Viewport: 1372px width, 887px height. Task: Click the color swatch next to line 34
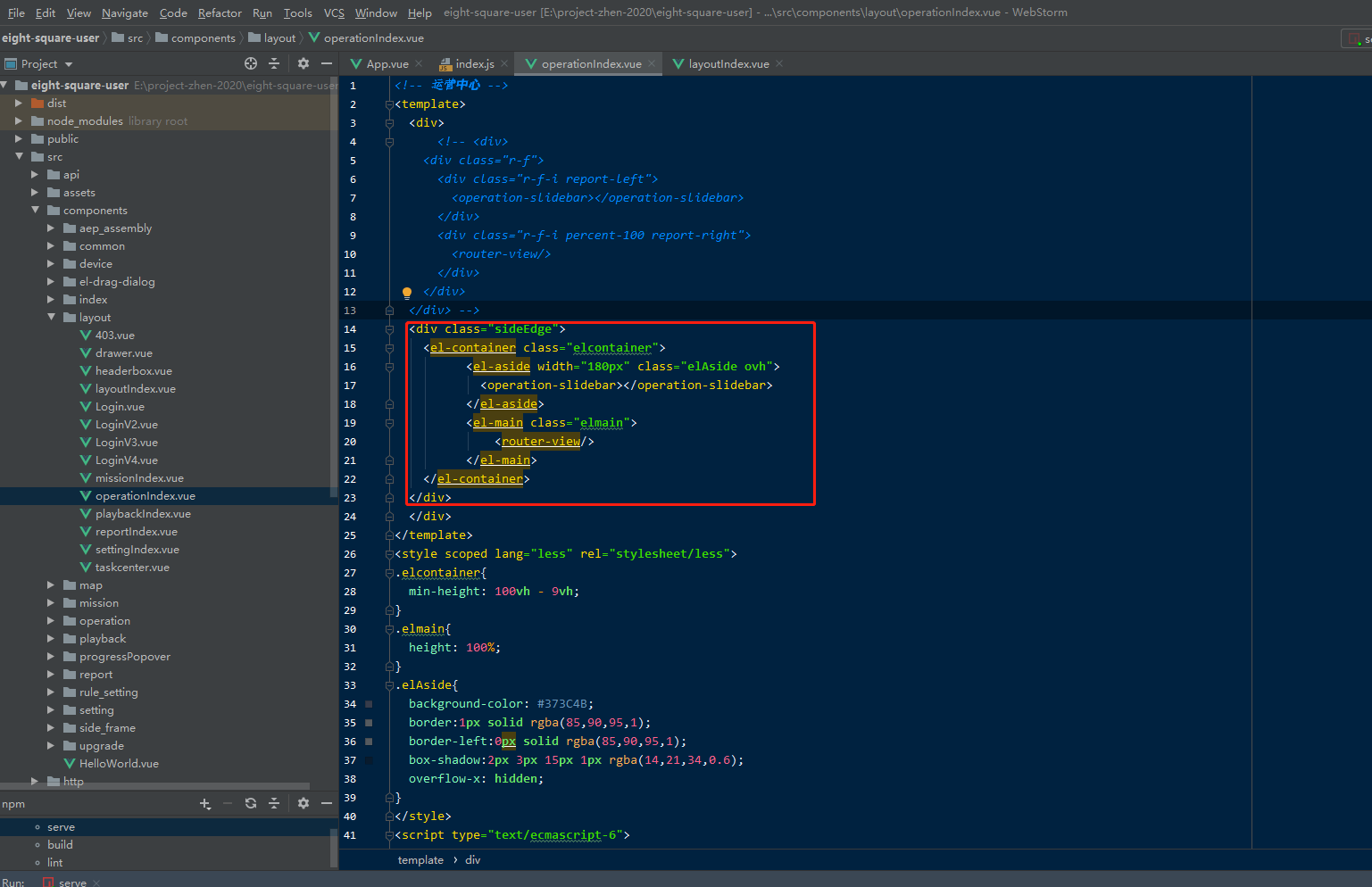369,703
